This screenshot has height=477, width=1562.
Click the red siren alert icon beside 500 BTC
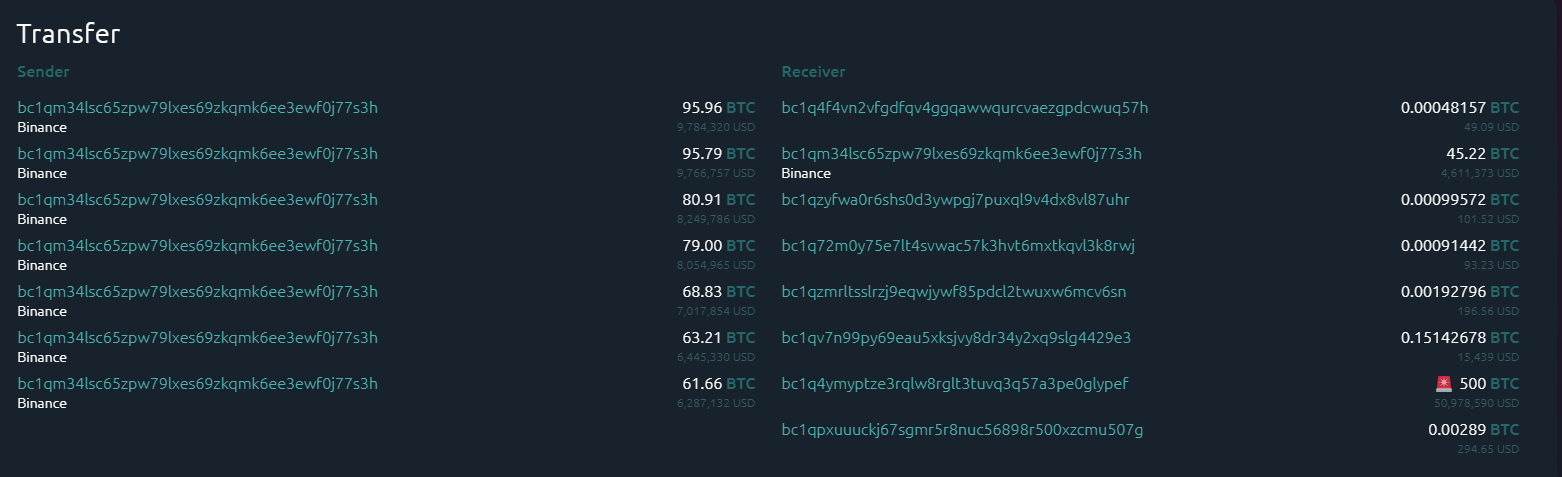pyautogui.click(x=1443, y=384)
